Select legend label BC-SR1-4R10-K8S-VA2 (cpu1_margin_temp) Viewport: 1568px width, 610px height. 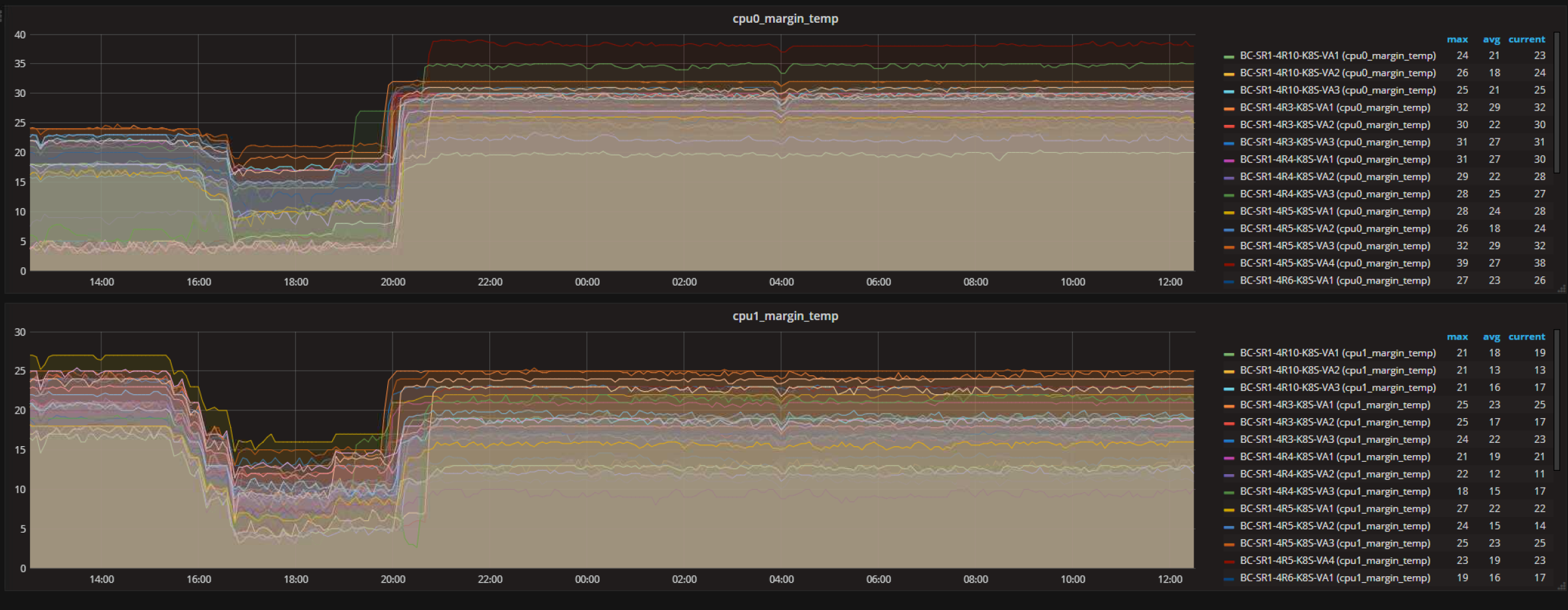[x=1337, y=370]
